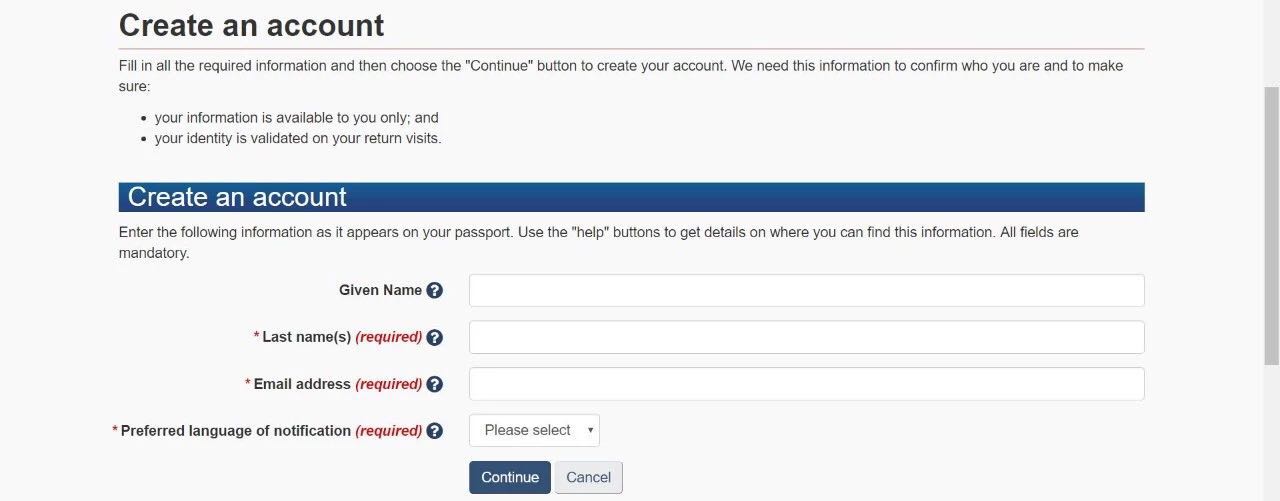Click the "your identity is validated" bullet
This screenshot has width=1280, height=501.
click(298, 138)
